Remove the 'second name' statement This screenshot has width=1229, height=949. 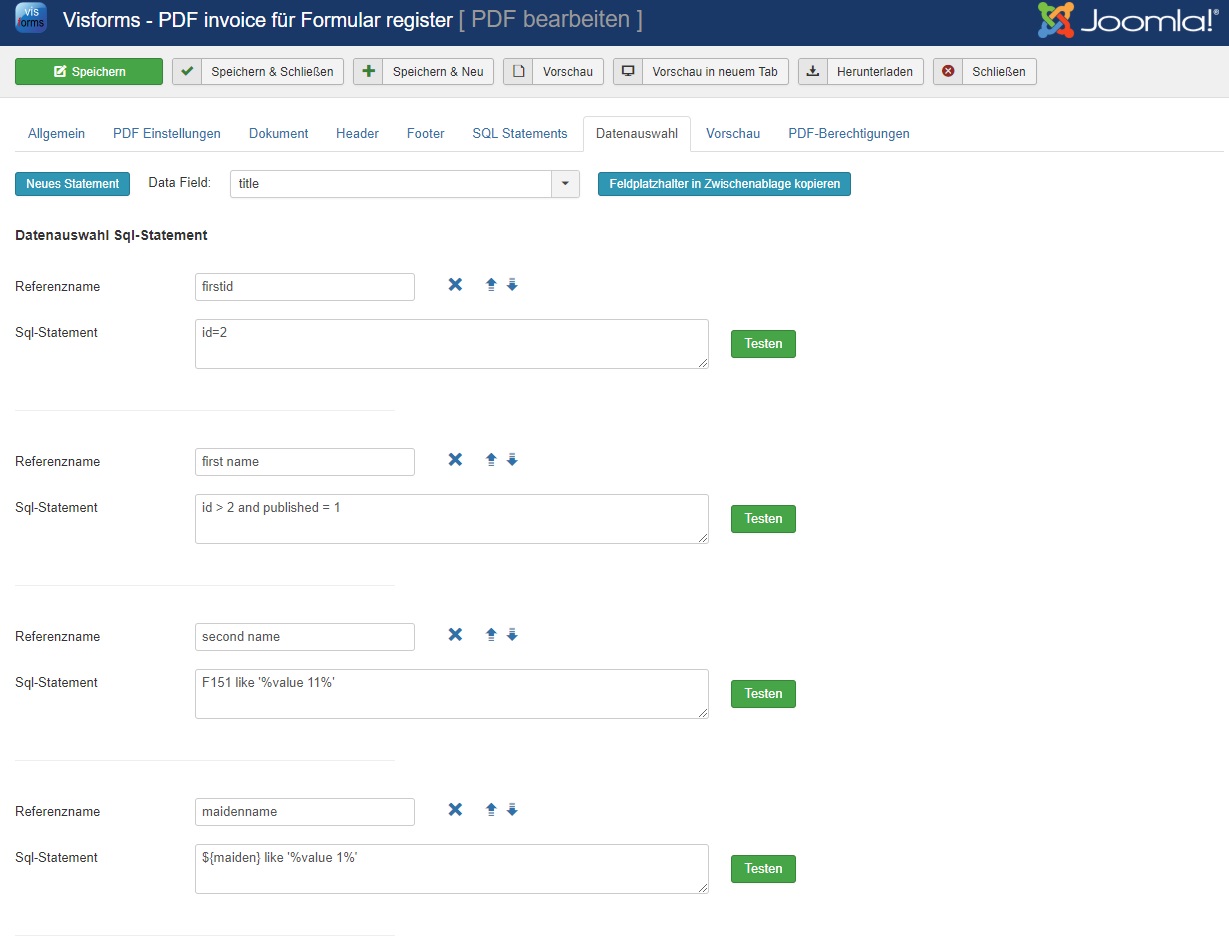click(x=455, y=635)
